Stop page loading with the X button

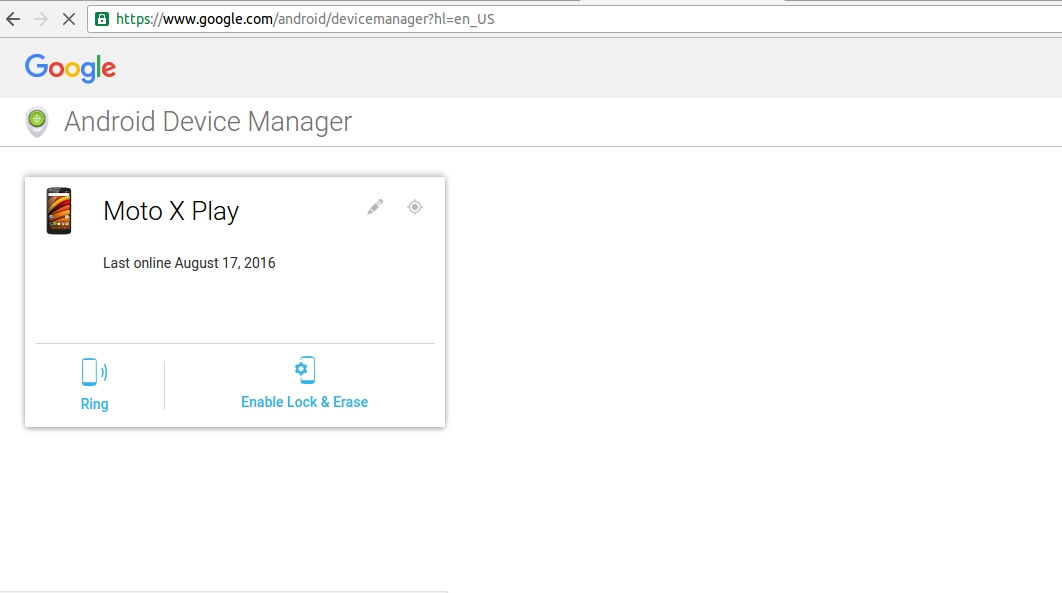point(68,19)
